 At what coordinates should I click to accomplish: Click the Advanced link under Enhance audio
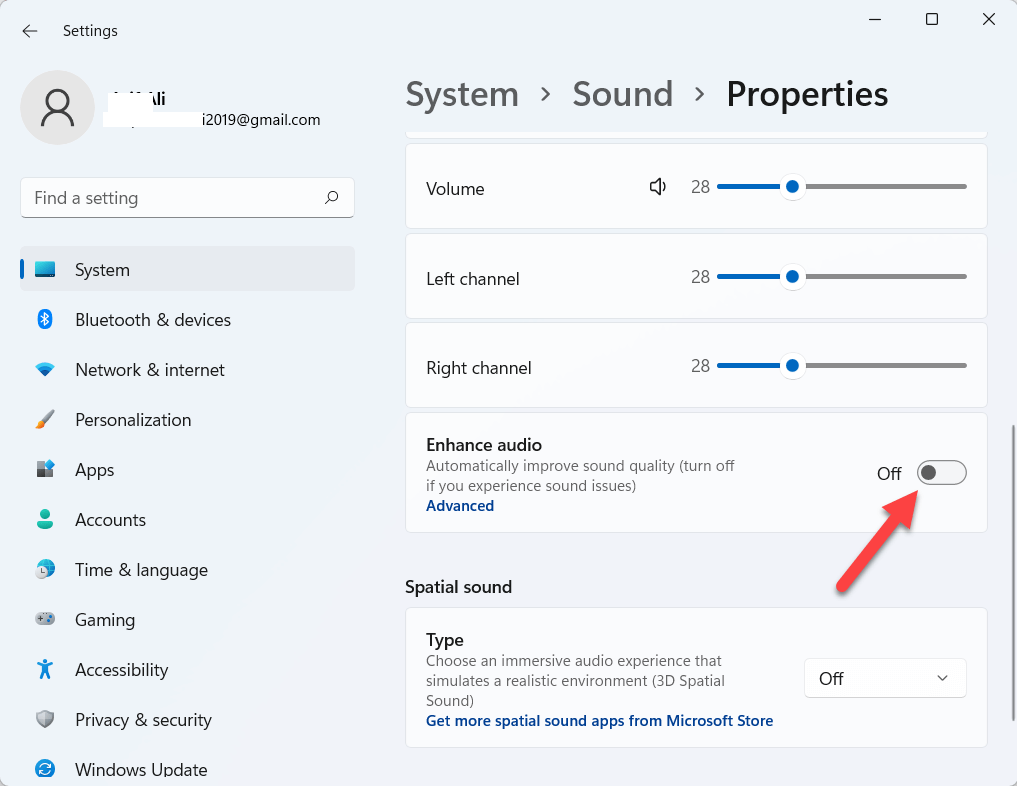[x=460, y=506]
